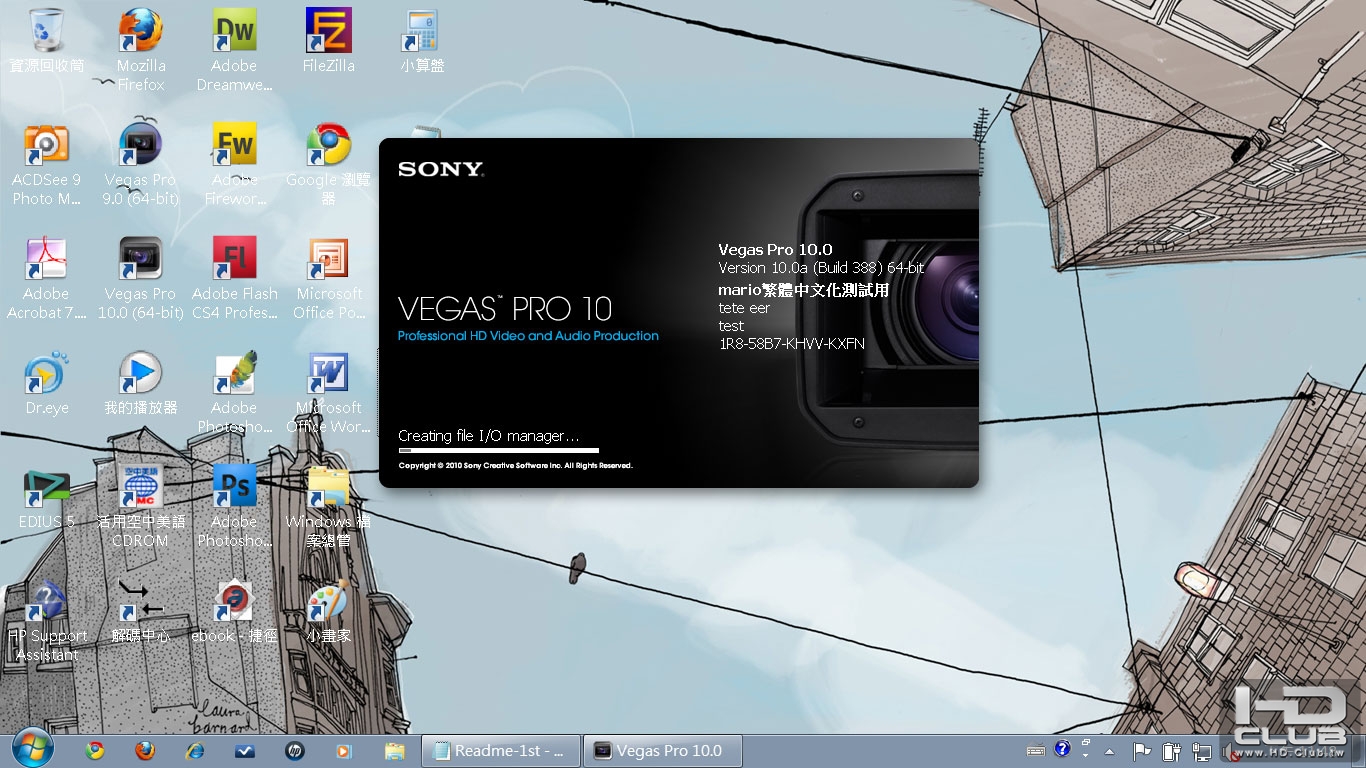This screenshot has height=768, width=1366.
Task: Show hidden system tray icons arrow
Action: click(x=1109, y=750)
